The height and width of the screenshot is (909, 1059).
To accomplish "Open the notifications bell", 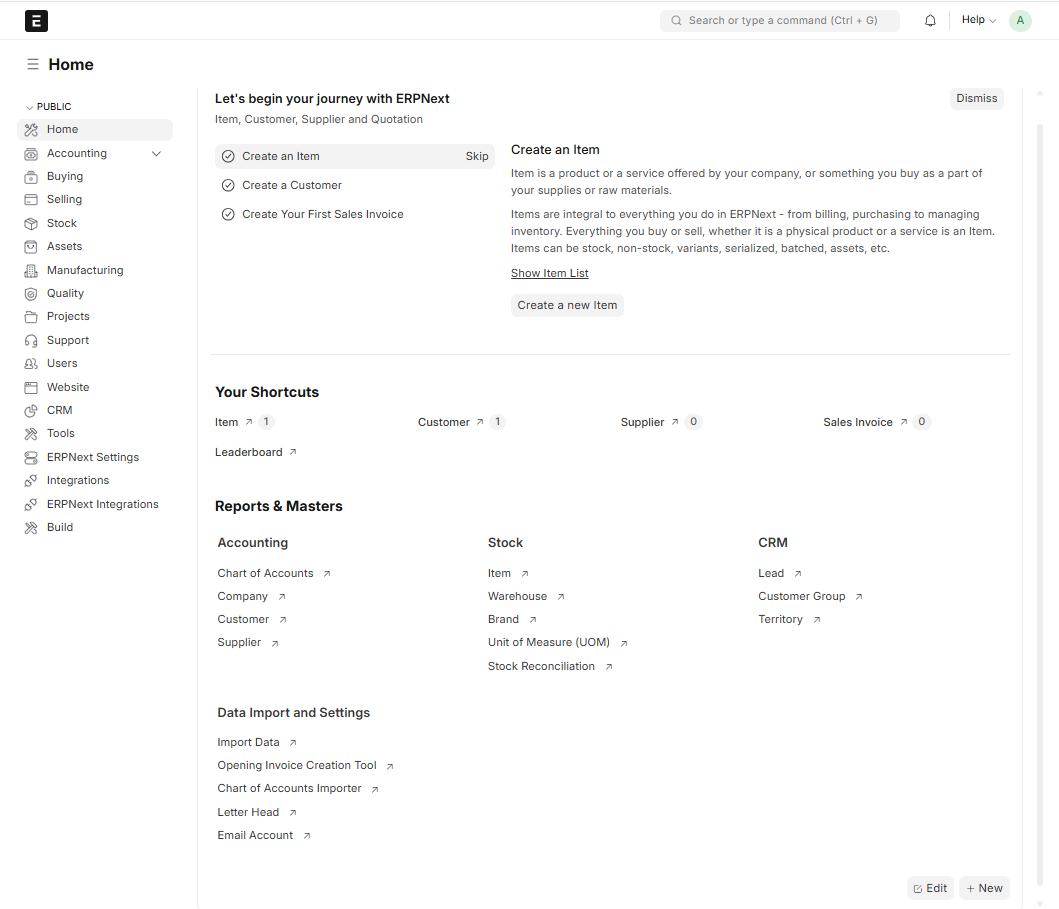I will click(x=930, y=21).
